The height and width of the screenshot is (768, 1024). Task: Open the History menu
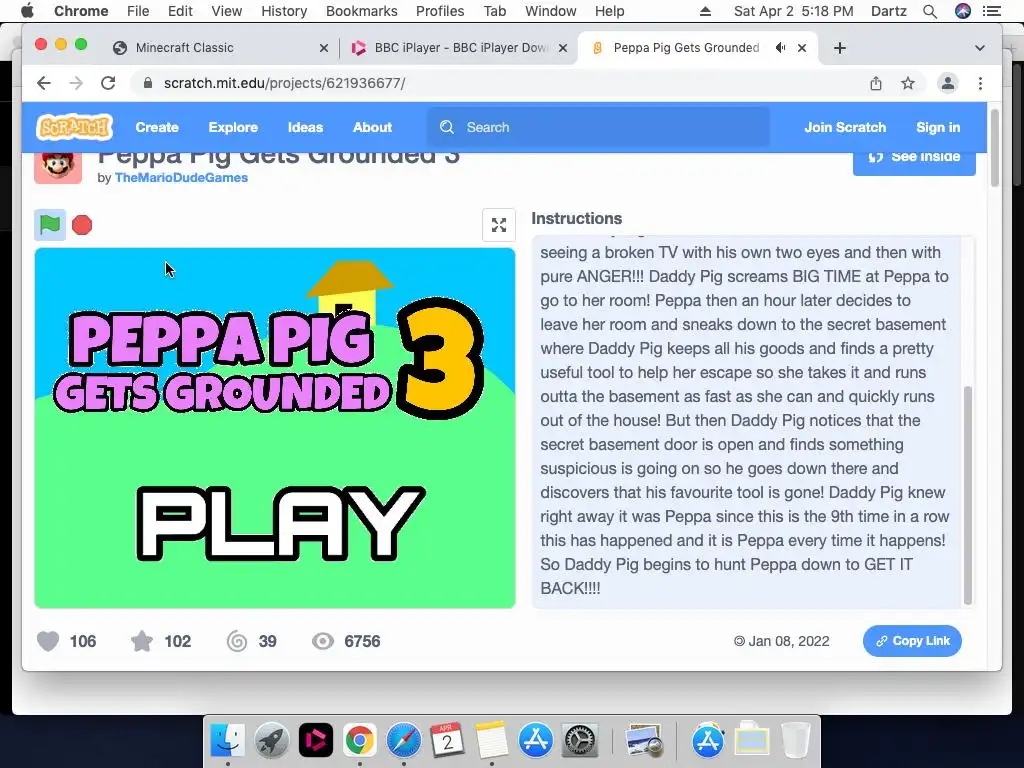(284, 11)
